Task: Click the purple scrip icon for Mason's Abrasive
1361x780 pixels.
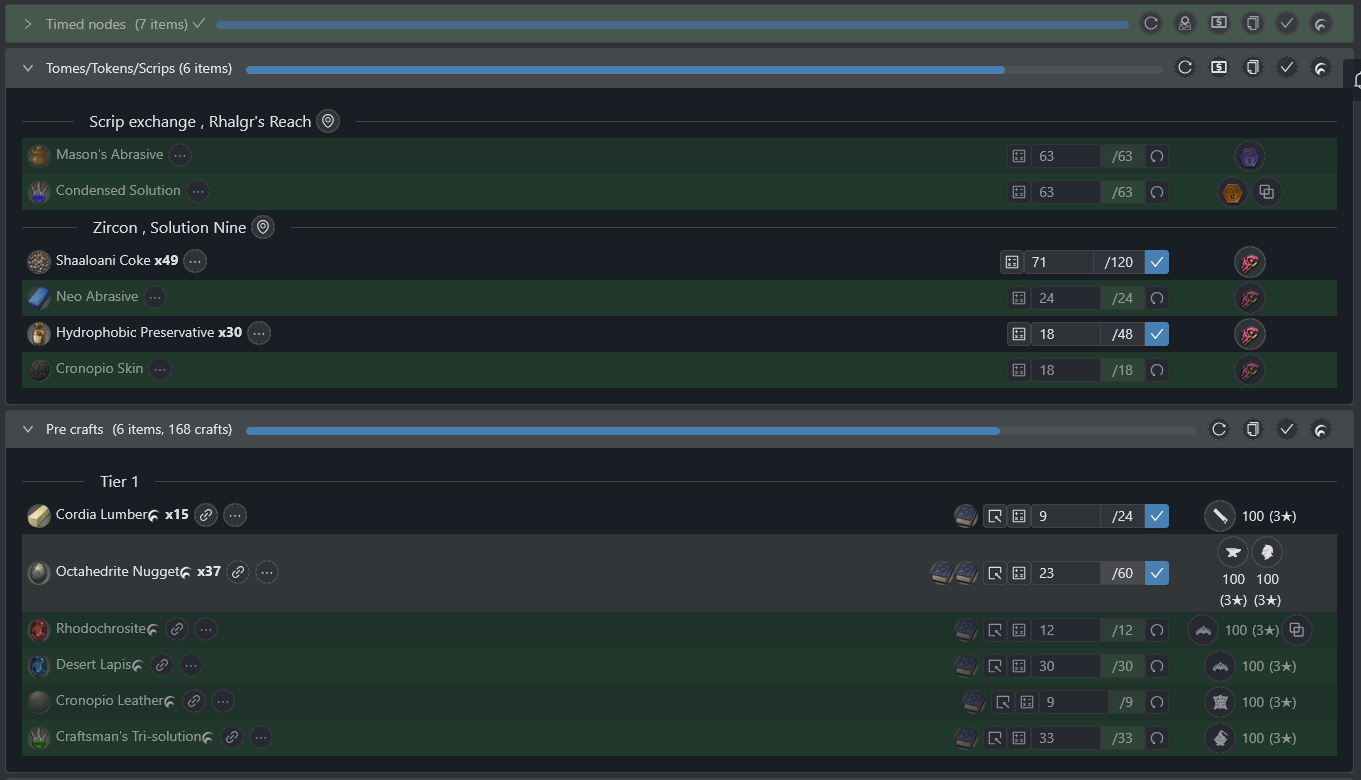Action: coord(1250,156)
